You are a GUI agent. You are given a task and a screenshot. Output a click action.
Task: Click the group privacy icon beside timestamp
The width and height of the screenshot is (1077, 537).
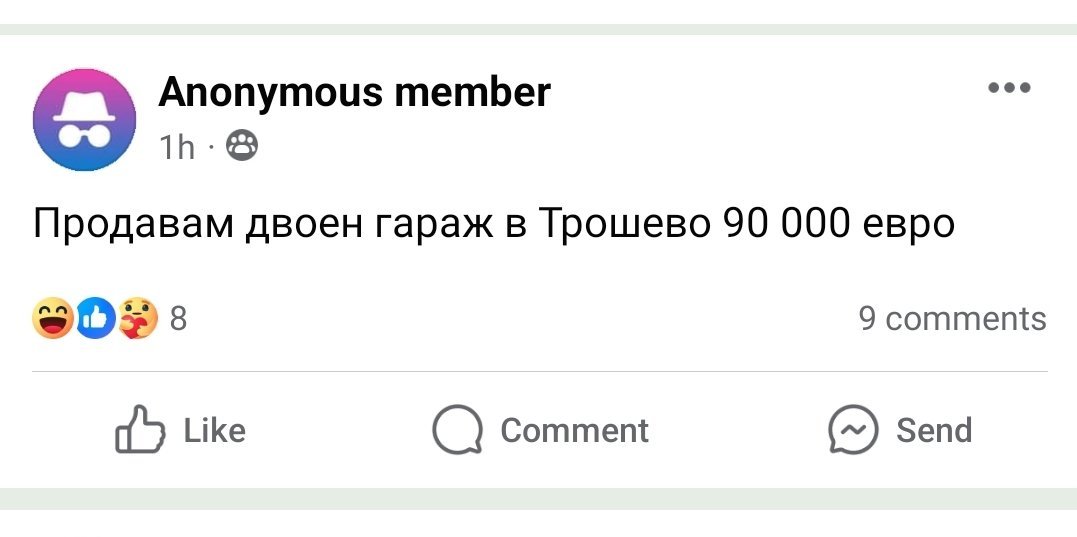coord(242,148)
